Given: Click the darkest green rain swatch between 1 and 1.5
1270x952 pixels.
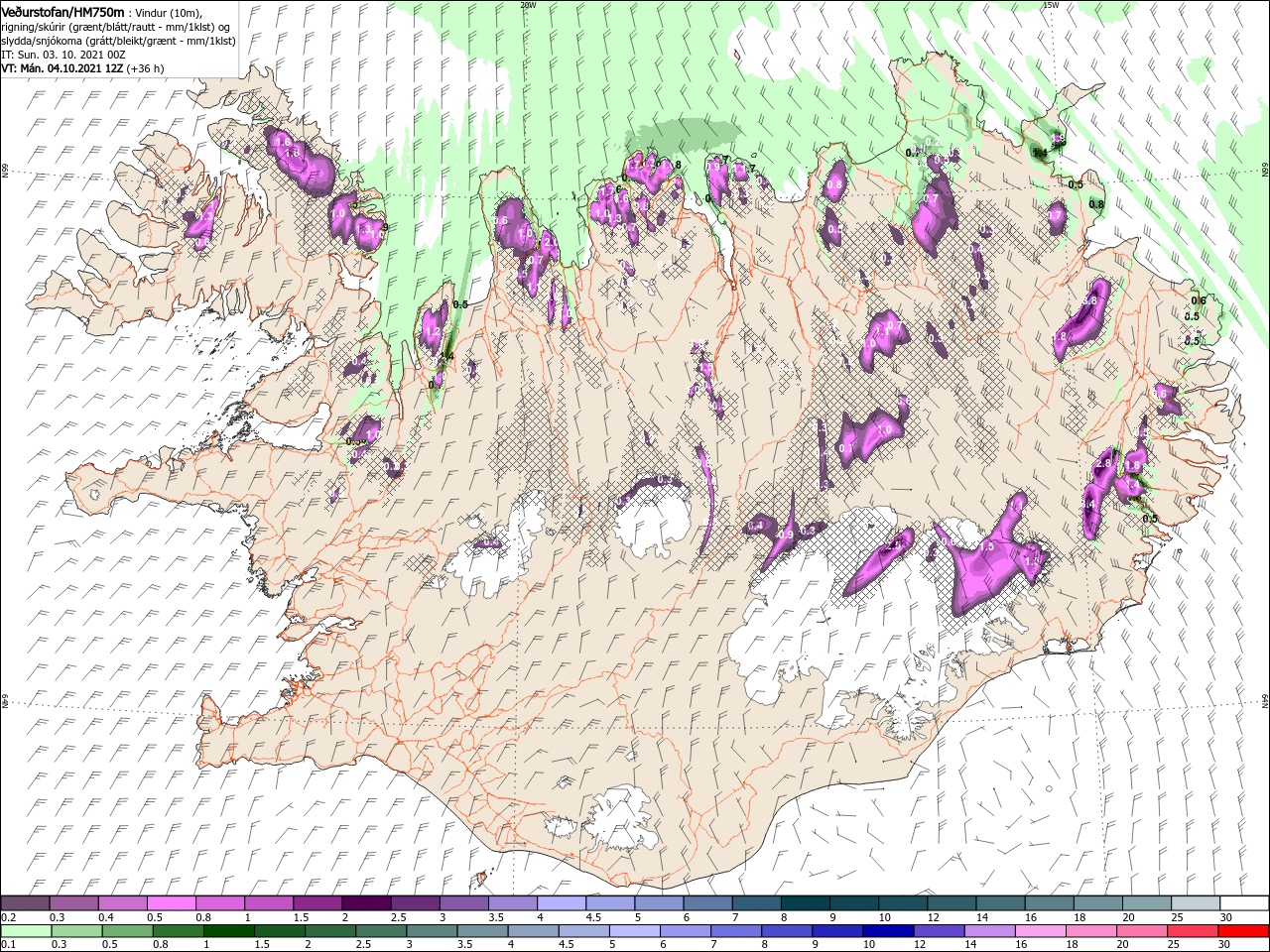Looking at the screenshot, I should 228,931.
